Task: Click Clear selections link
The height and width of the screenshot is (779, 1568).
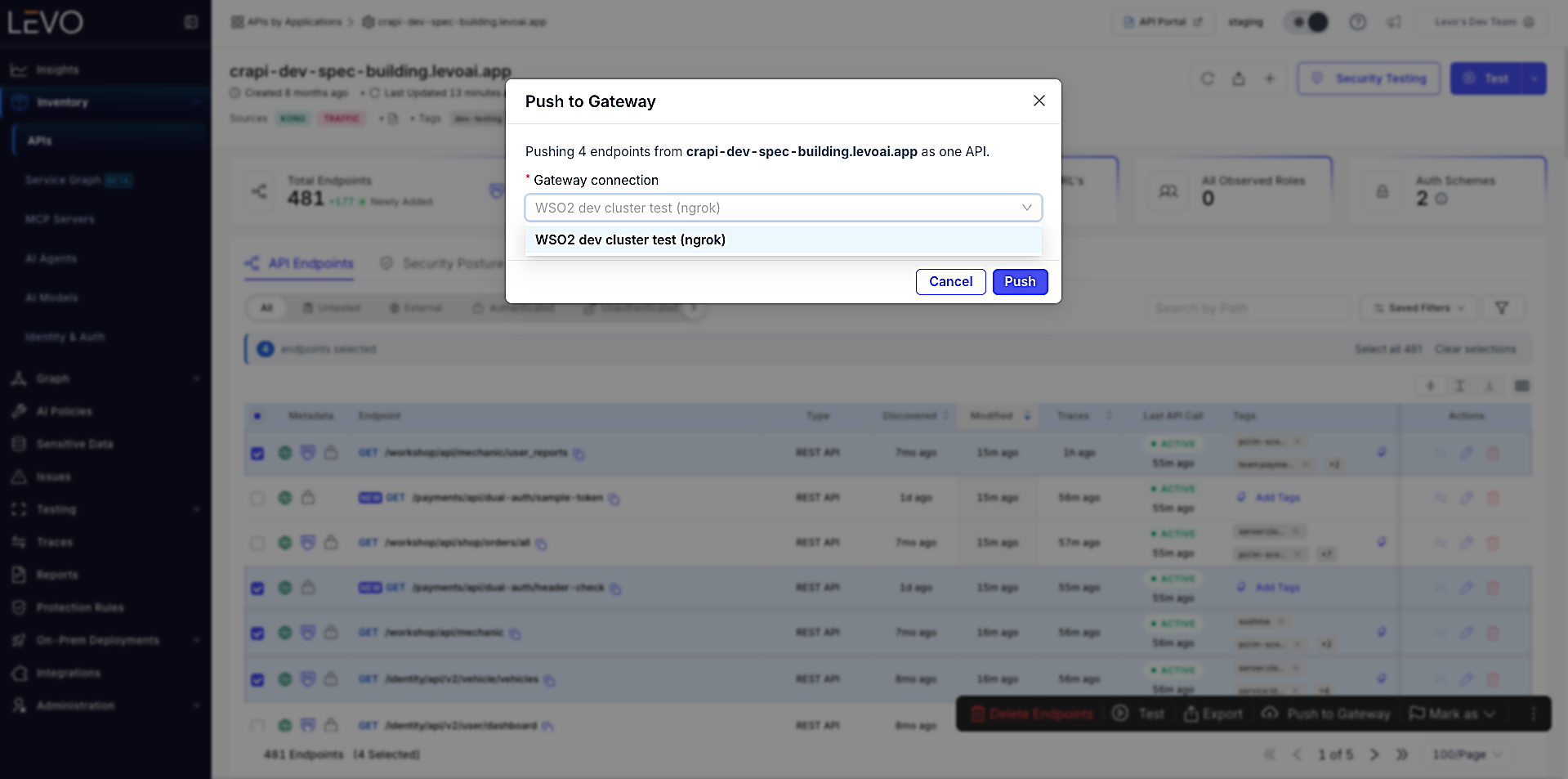Action: [x=1475, y=349]
